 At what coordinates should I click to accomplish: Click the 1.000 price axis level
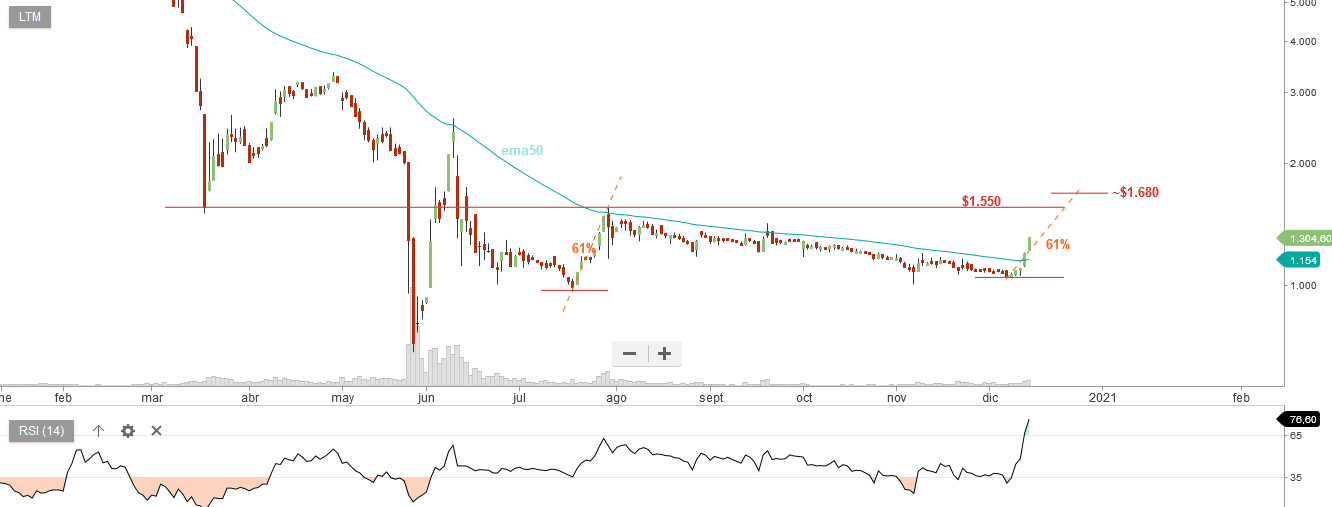pyautogui.click(x=1304, y=286)
